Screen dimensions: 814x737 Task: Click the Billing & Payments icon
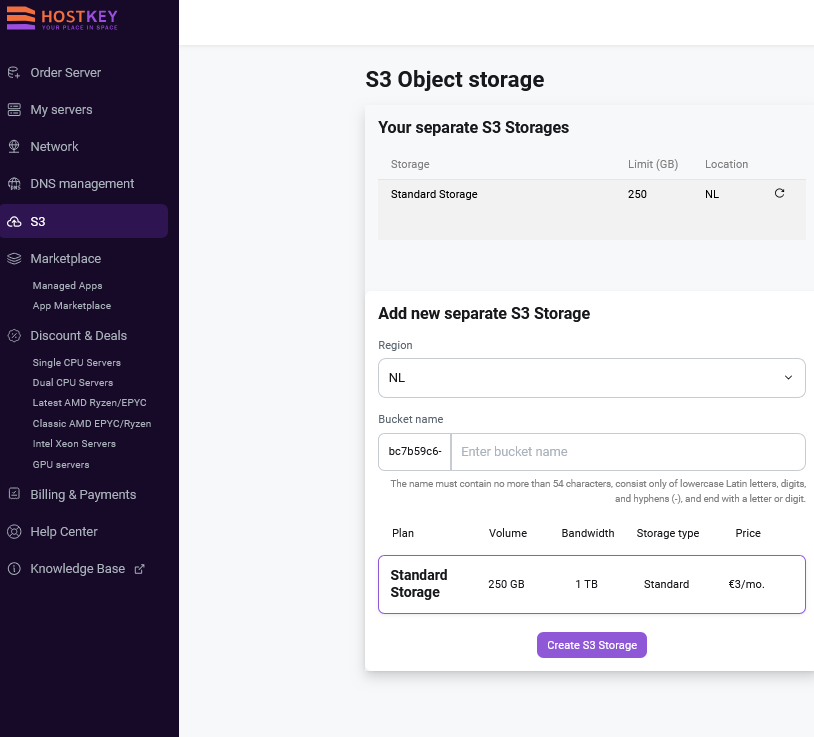coord(14,494)
